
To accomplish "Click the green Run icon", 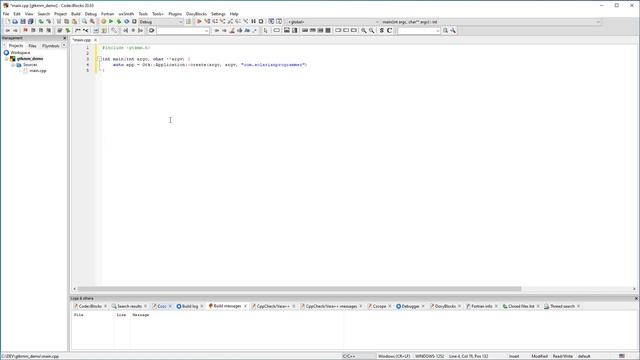I will click(x=111, y=22).
